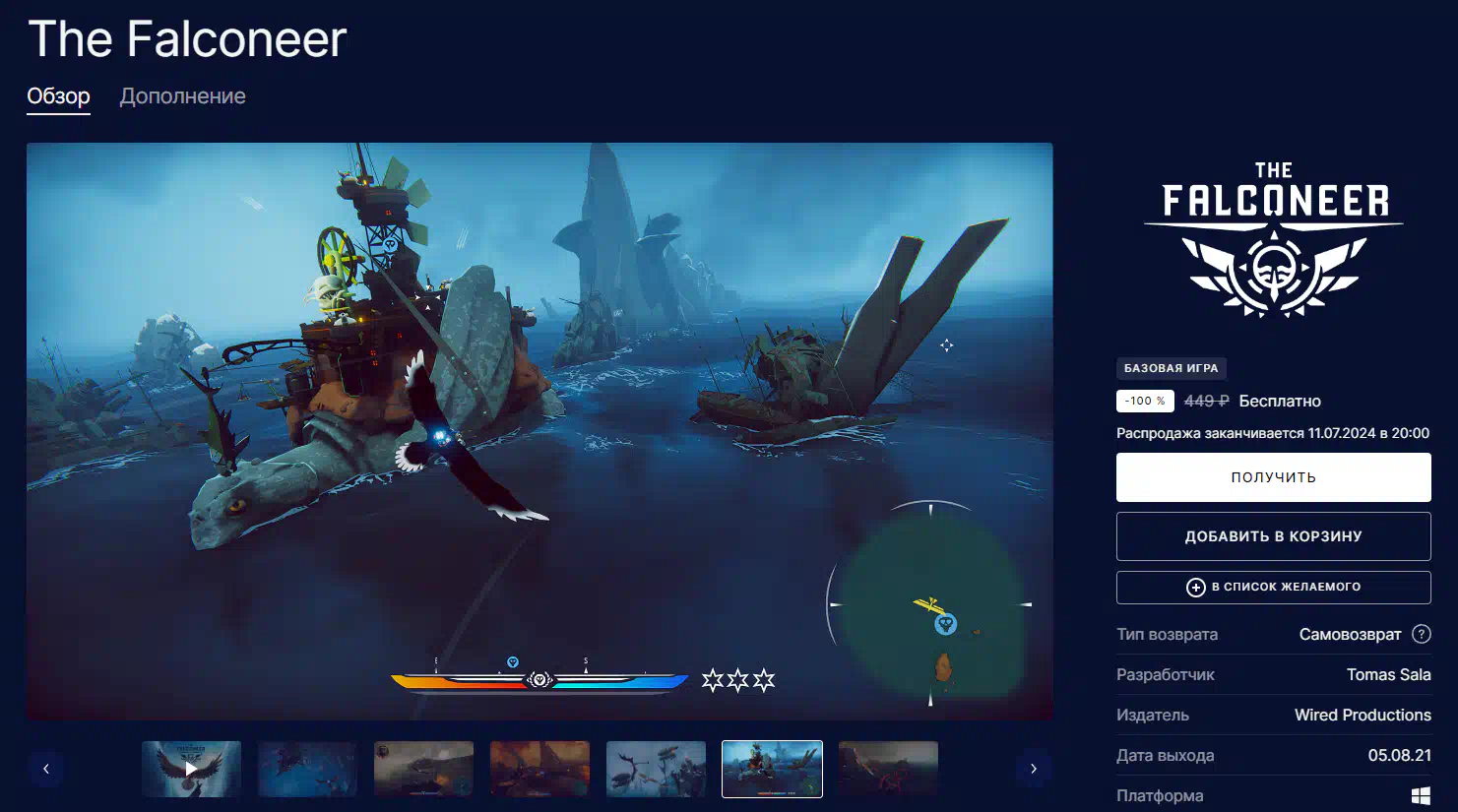1458x812 pixels.
Task: Click the Windows platform icon
Action: click(1421, 795)
